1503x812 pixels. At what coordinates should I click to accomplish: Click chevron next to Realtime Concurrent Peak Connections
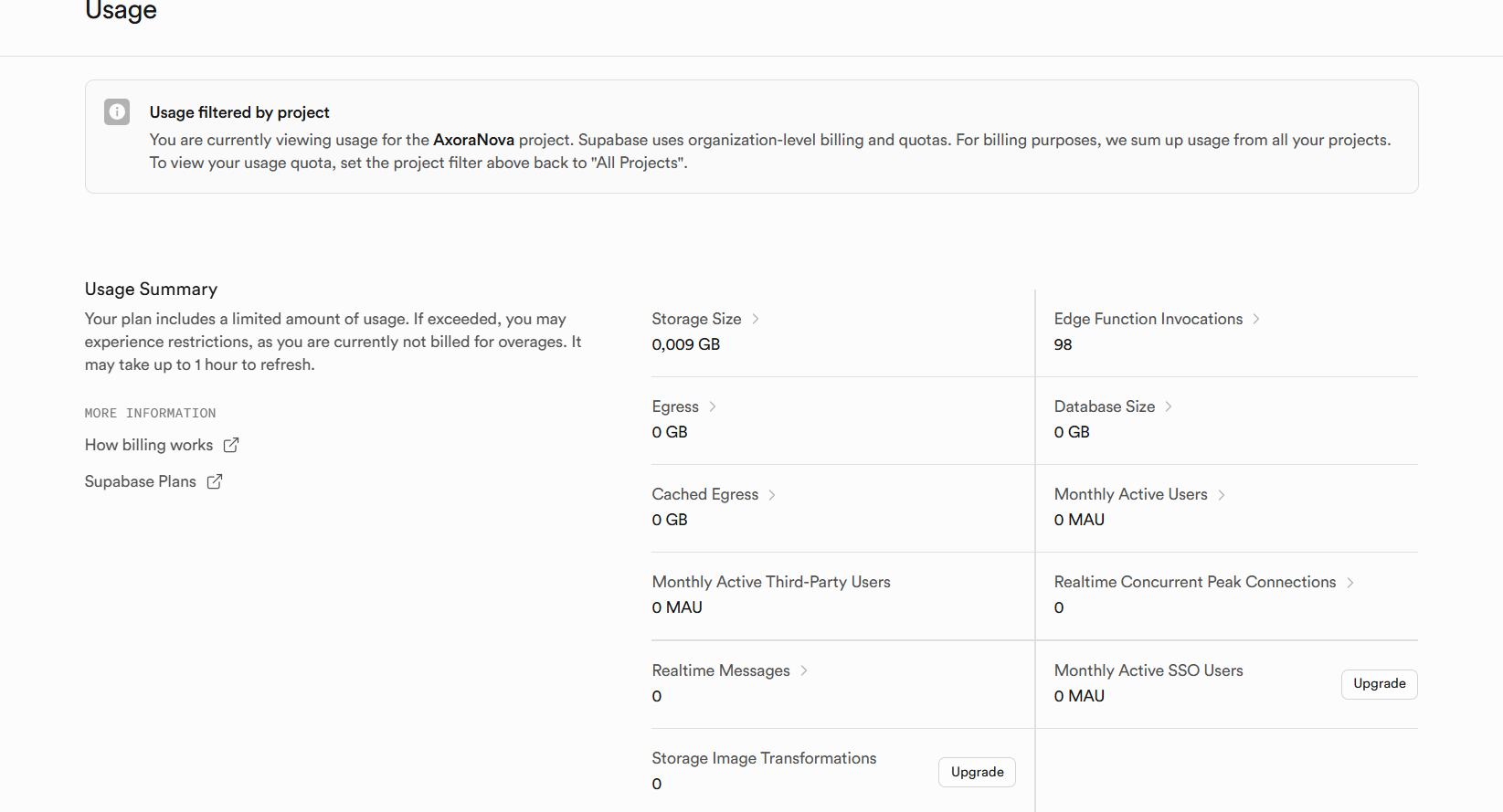coord(1350,582)
